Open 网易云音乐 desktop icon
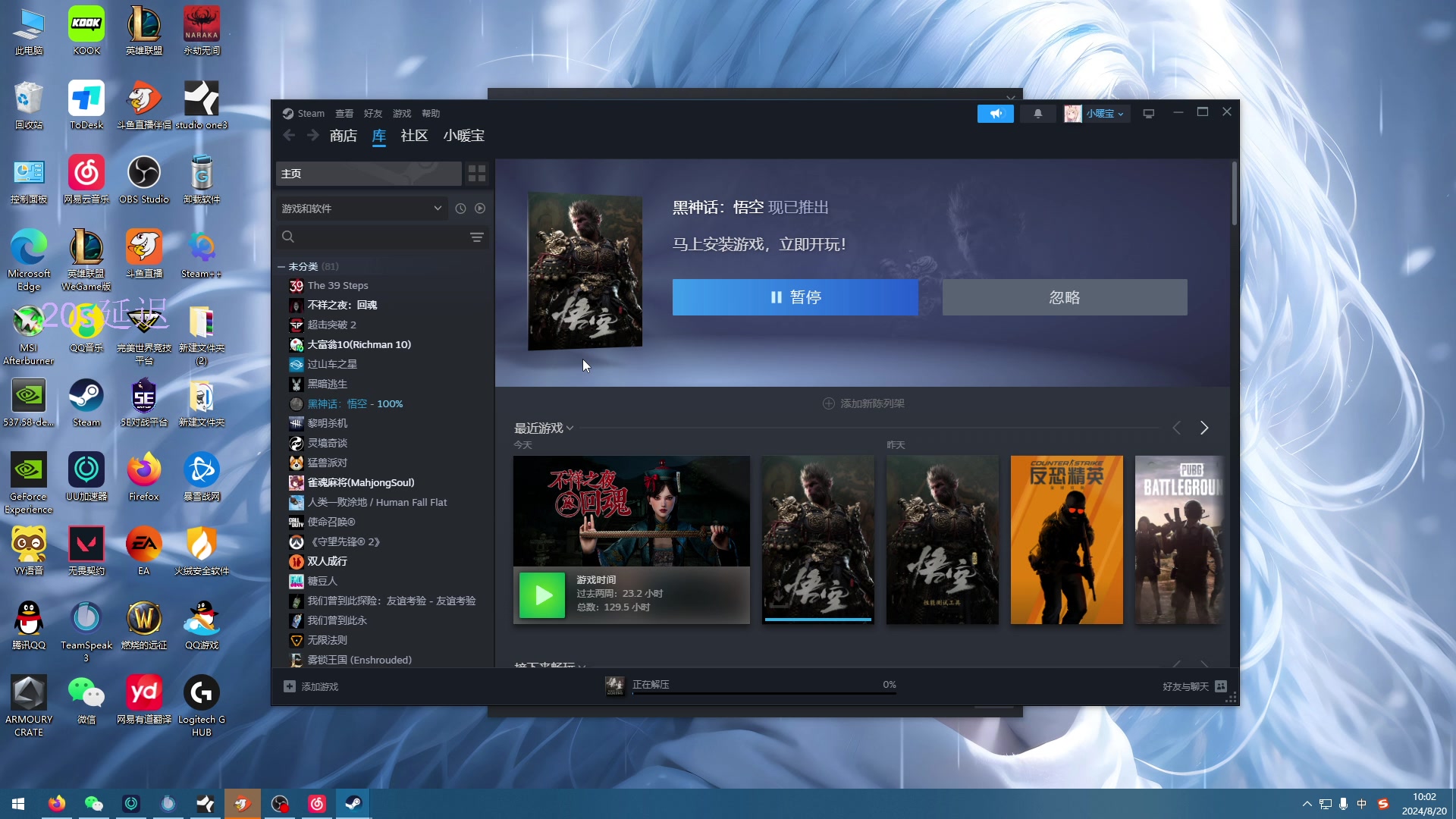 tap(86, 180)
